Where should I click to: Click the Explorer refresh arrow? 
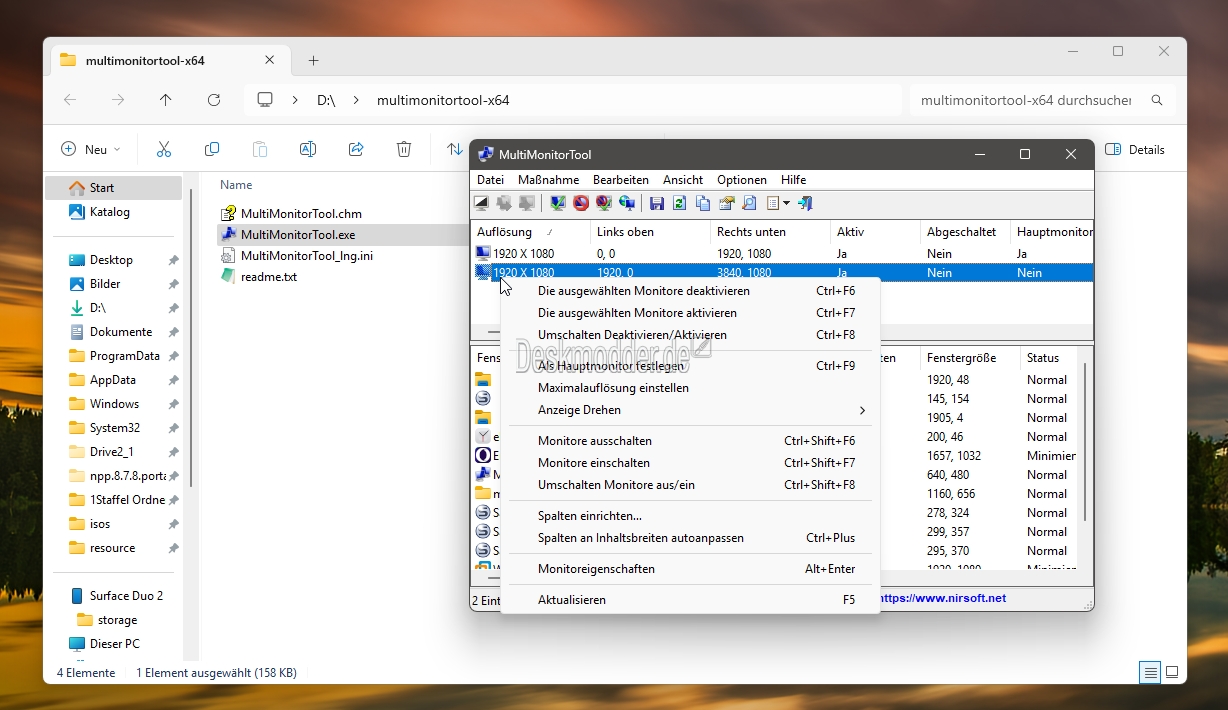(x=214, y=100)
